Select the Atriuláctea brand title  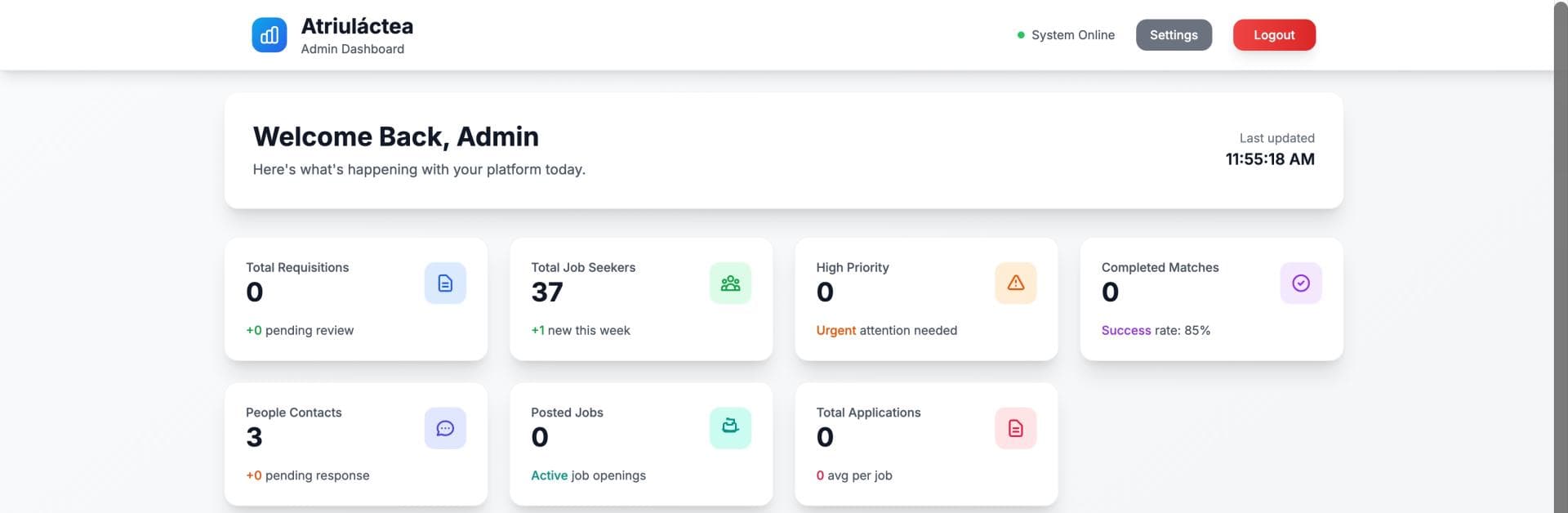(x=357, y=26)
